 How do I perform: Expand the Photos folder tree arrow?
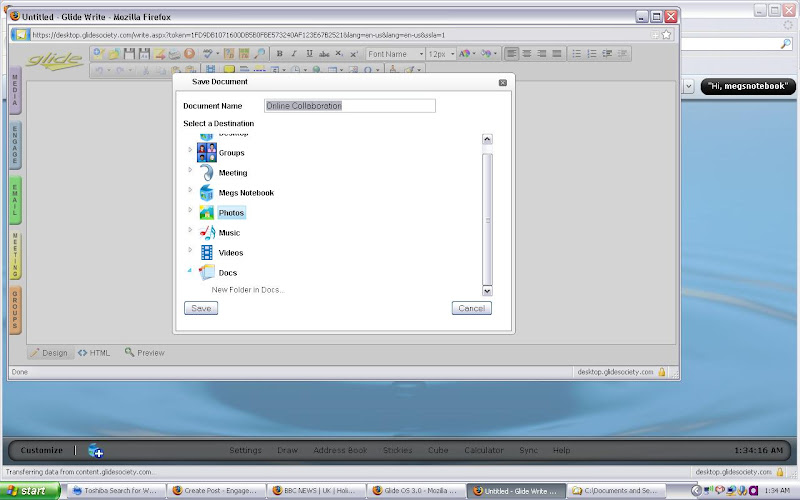pos(190,211)
